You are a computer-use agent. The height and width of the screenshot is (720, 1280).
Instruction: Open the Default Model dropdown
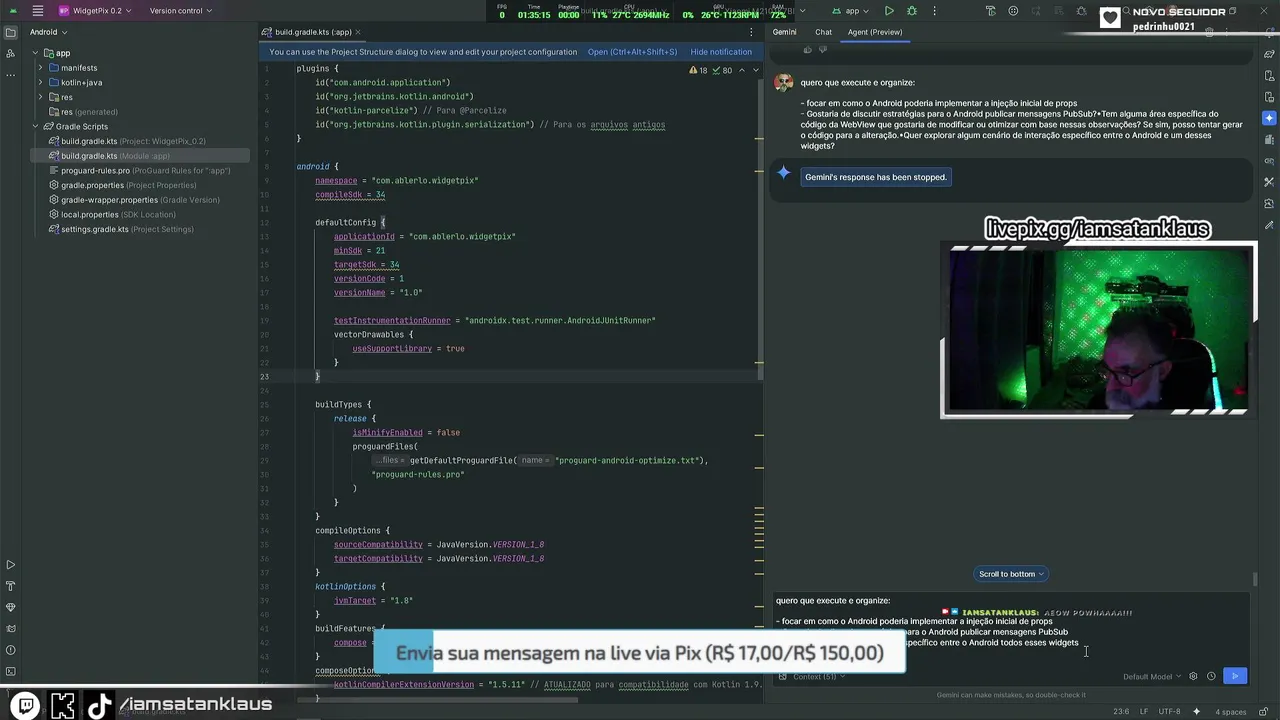[x=1152, y=677]
